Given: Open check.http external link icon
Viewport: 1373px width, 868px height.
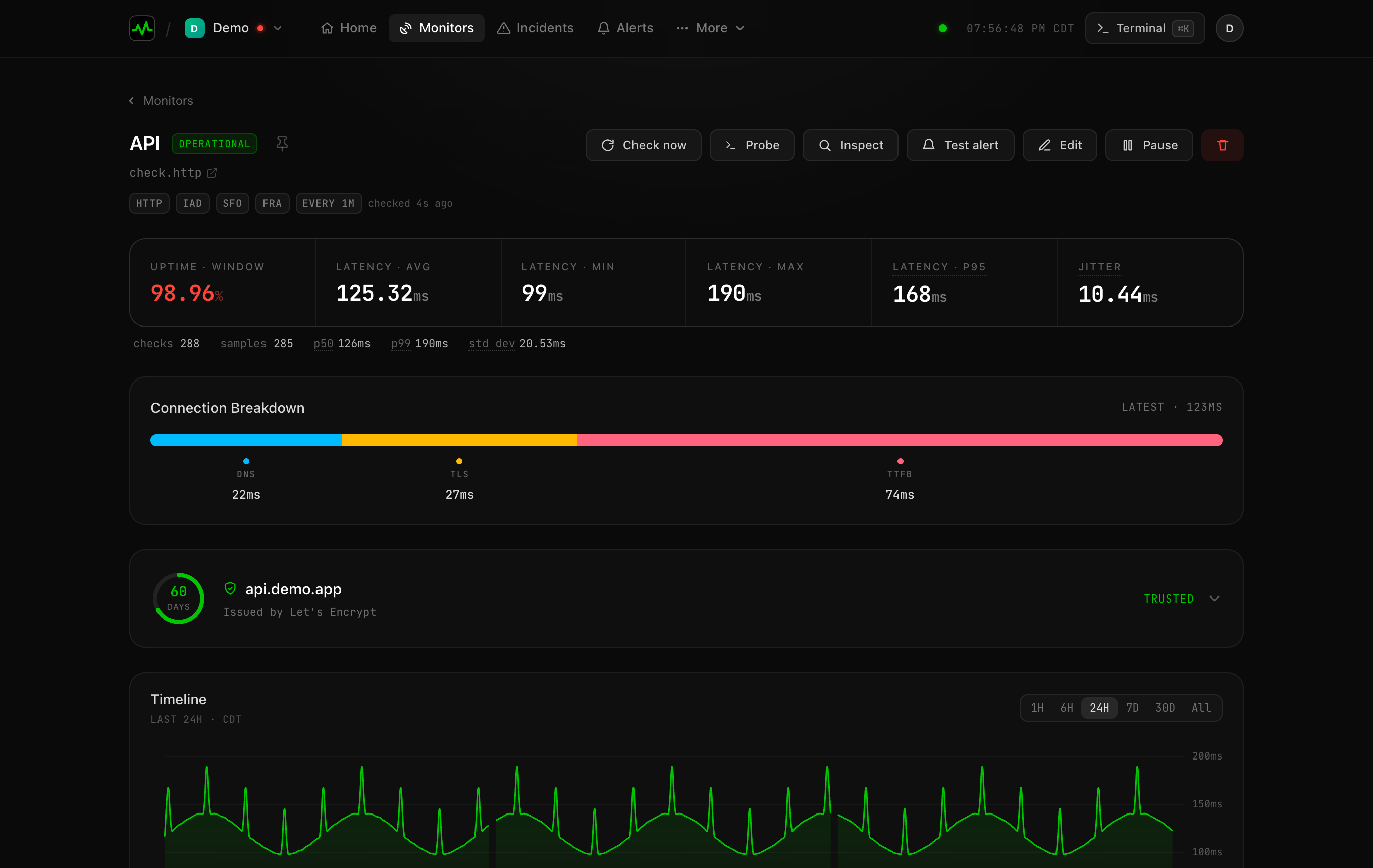Looking at the screenshot, I should click(x=212, y=172).
